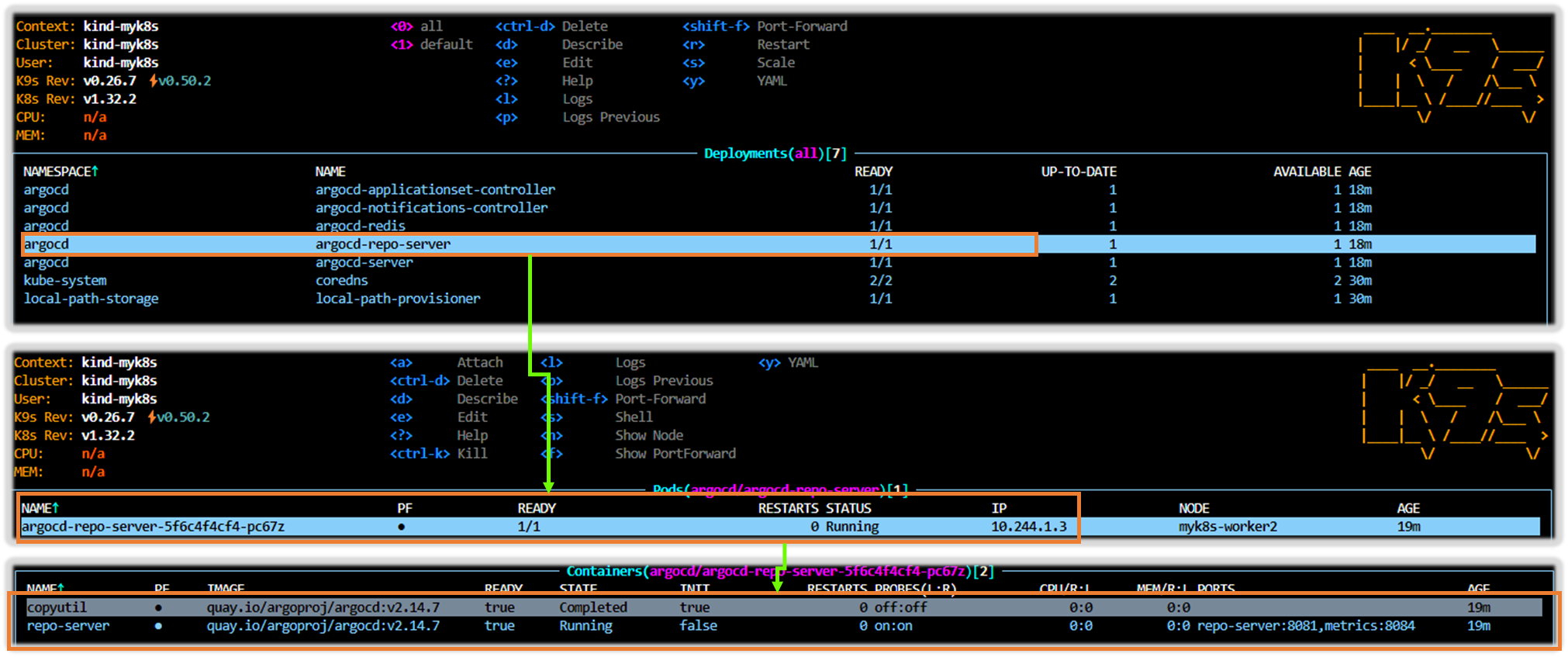Select the highlighted argocd-repo-server deployment row
1568x657 pixels.
click(779, 244)
